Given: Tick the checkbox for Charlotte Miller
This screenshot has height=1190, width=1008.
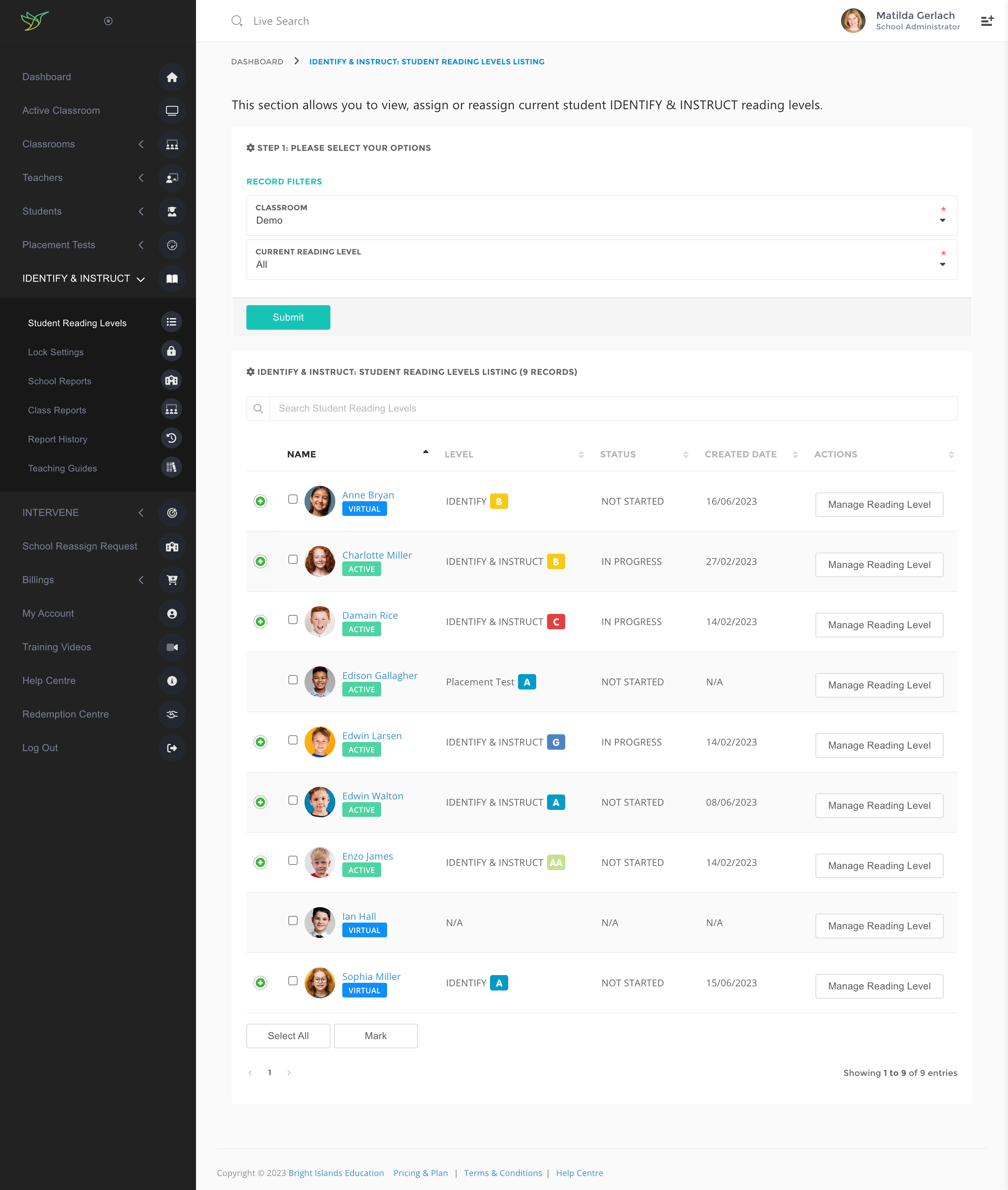Looking at the screenshot, I should pos(293,559).
